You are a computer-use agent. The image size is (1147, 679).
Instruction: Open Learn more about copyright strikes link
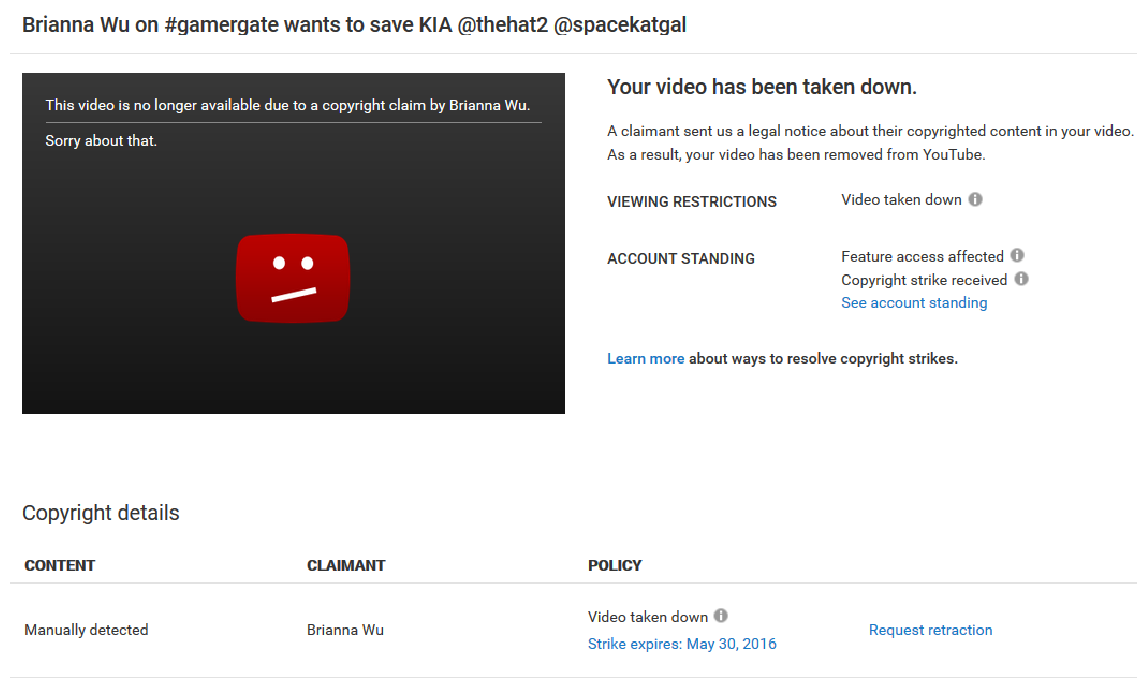pyautogui.click(x=645, y=359)
